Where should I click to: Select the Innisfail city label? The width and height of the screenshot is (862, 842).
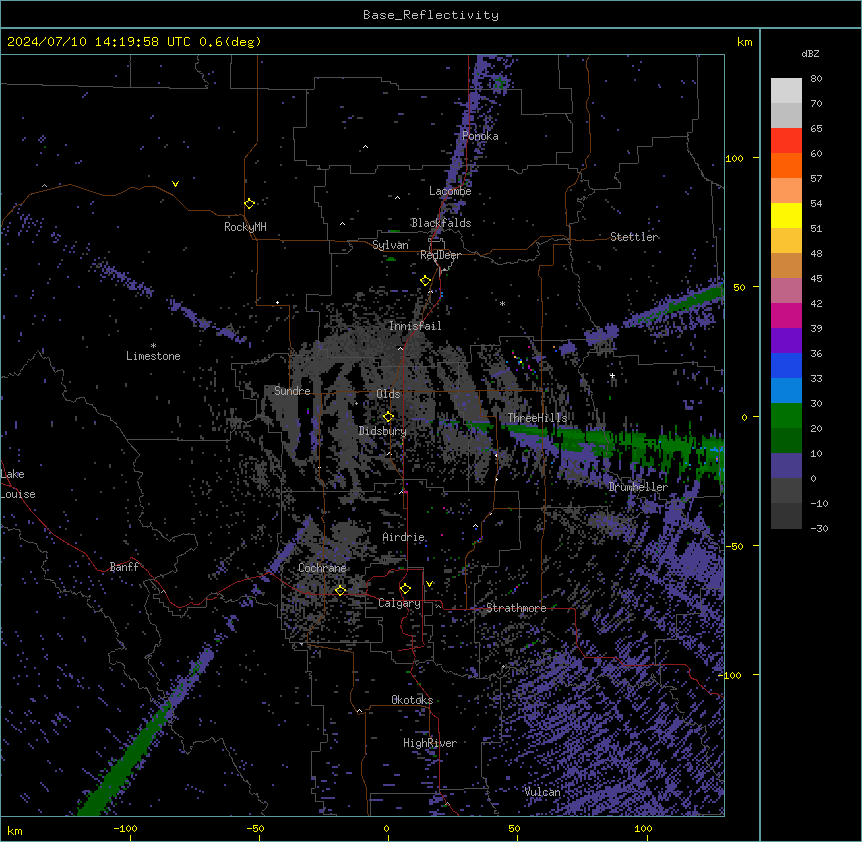[x=415, y=326]
